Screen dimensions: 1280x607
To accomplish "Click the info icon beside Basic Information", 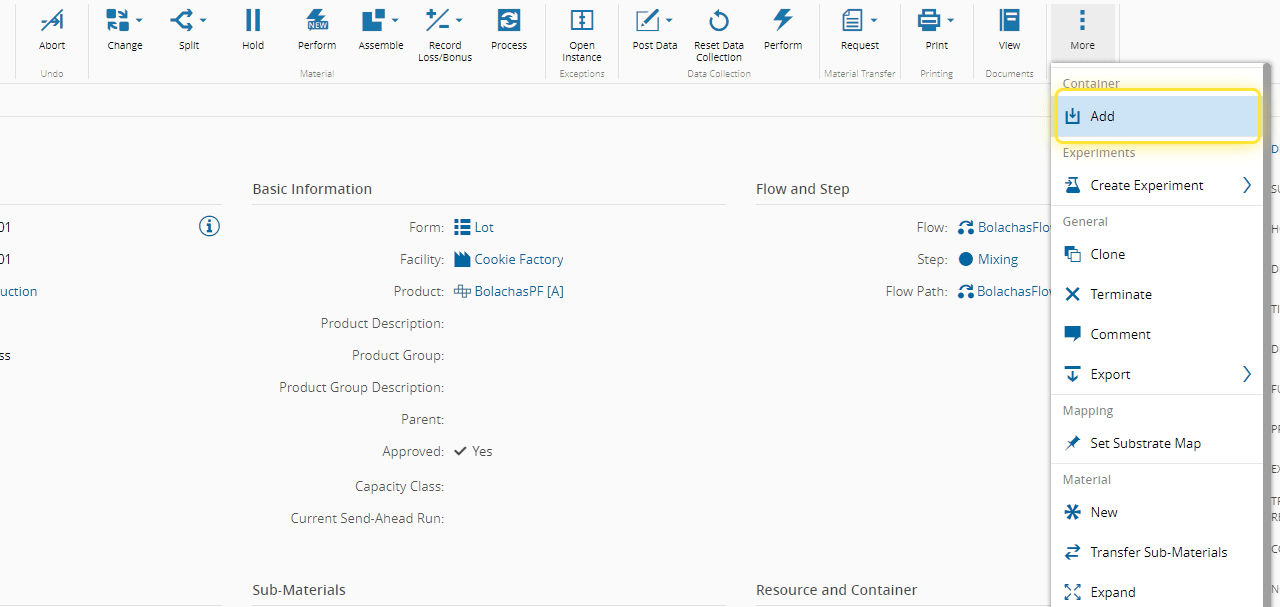I will point(209,226).
